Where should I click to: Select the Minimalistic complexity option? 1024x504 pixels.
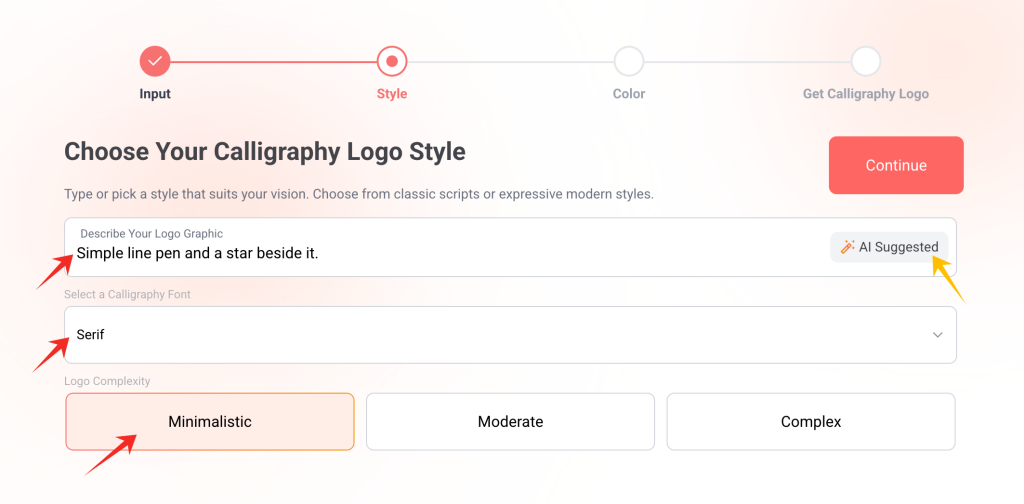(210, 422)
